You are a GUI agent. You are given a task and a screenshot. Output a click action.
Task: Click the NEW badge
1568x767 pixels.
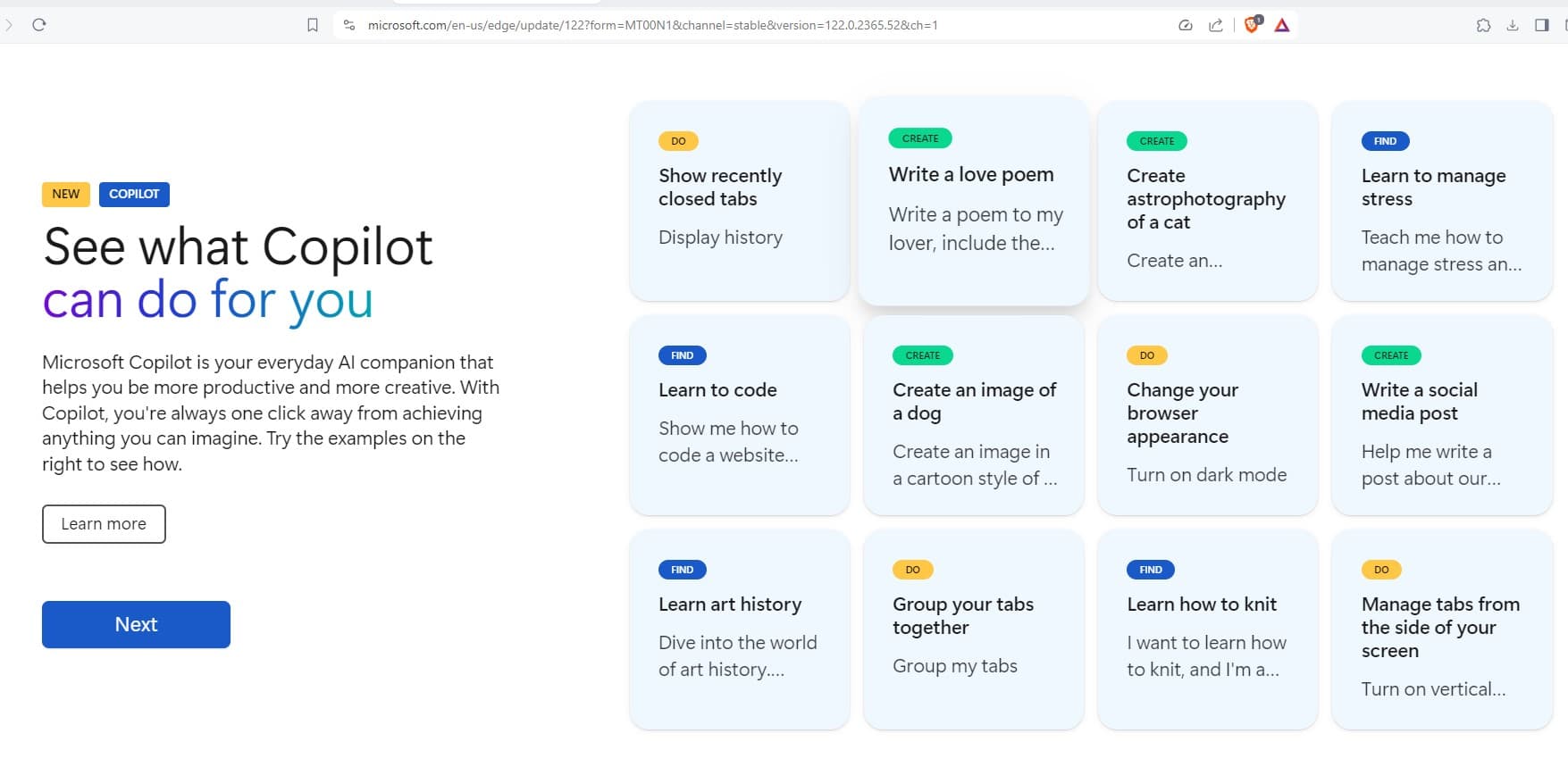[66, 194]
